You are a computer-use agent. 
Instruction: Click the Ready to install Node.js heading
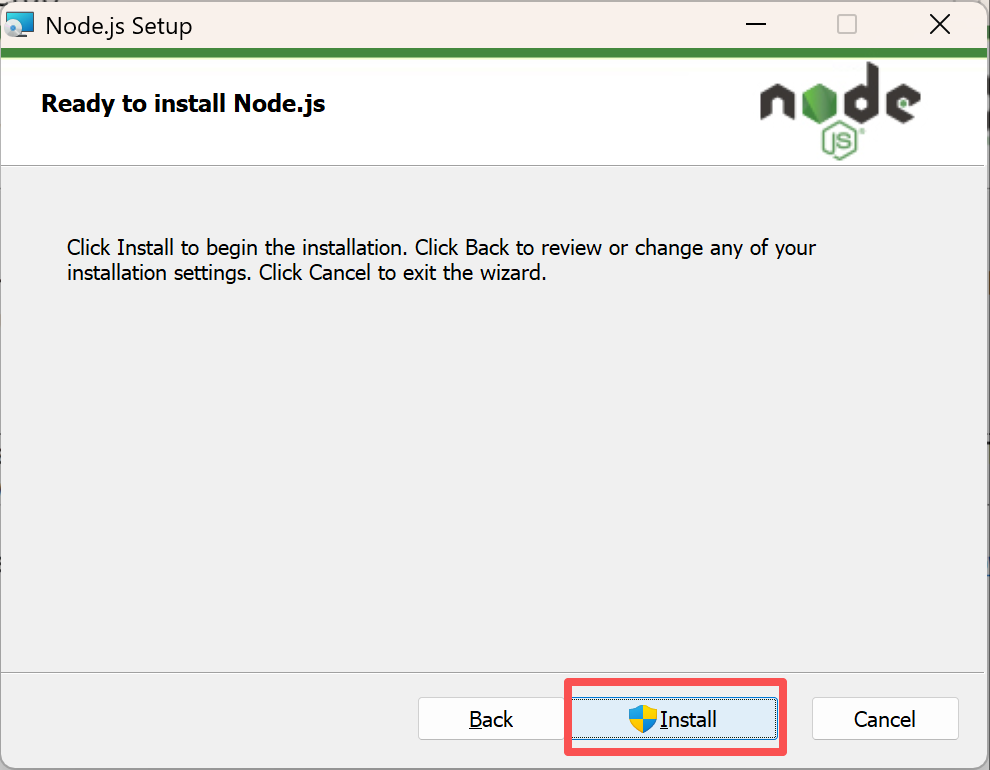(183, 104)
